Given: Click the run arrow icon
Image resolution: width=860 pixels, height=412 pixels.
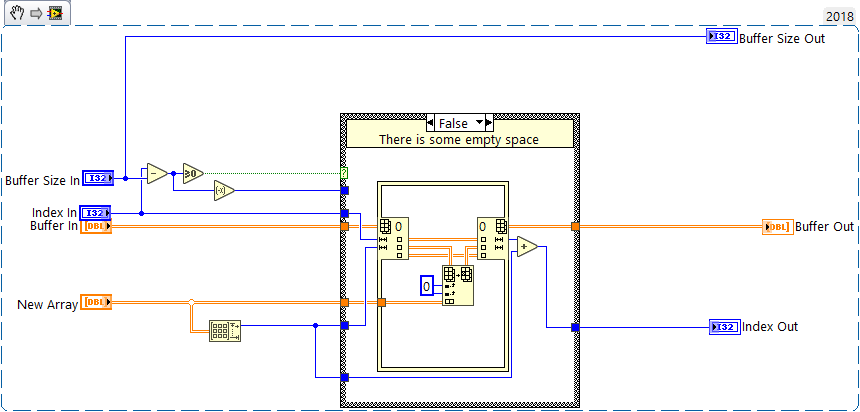Looking at the screenshot, I should point(36,13).
